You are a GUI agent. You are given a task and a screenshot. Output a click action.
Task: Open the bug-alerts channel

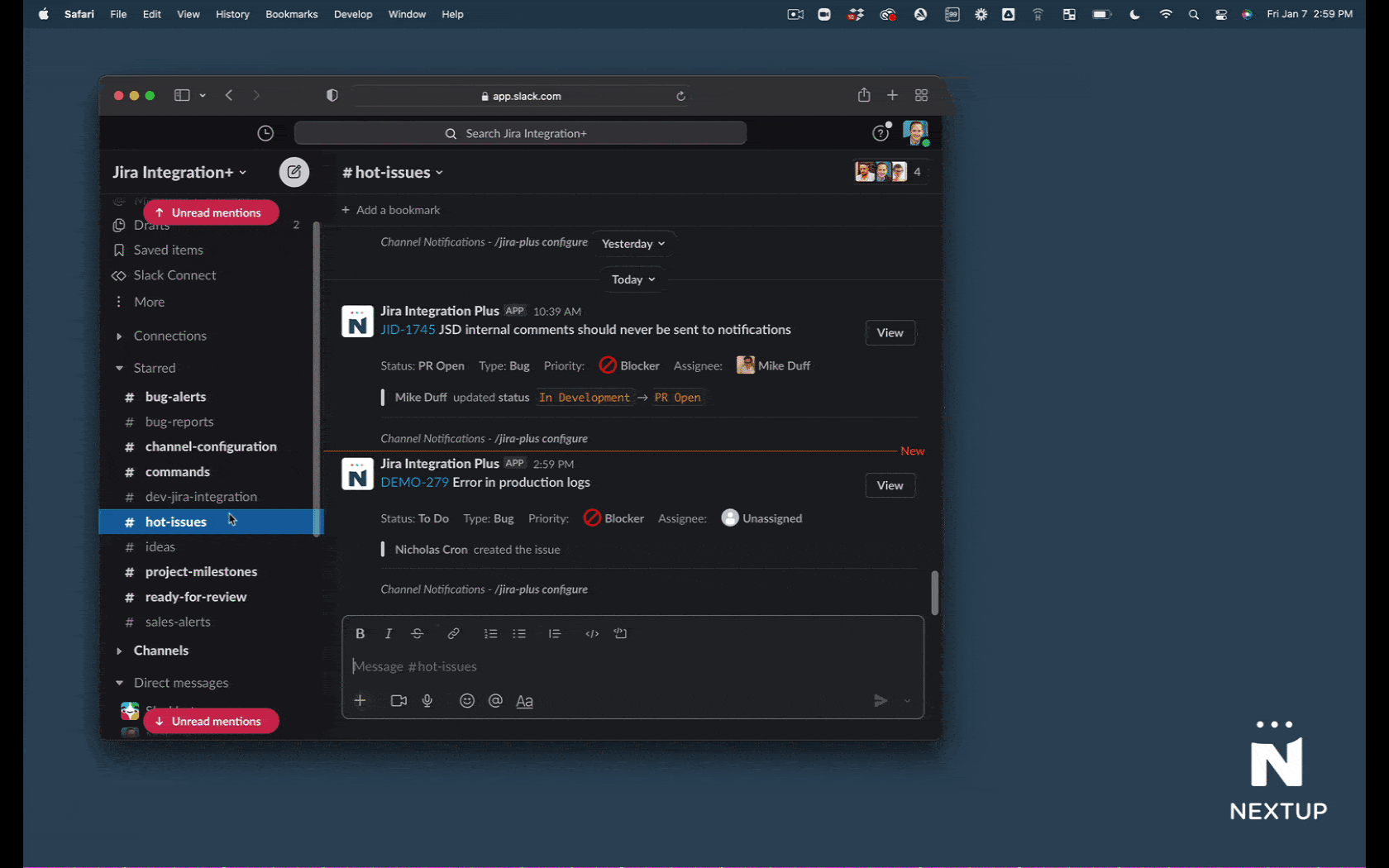[175, 397]
